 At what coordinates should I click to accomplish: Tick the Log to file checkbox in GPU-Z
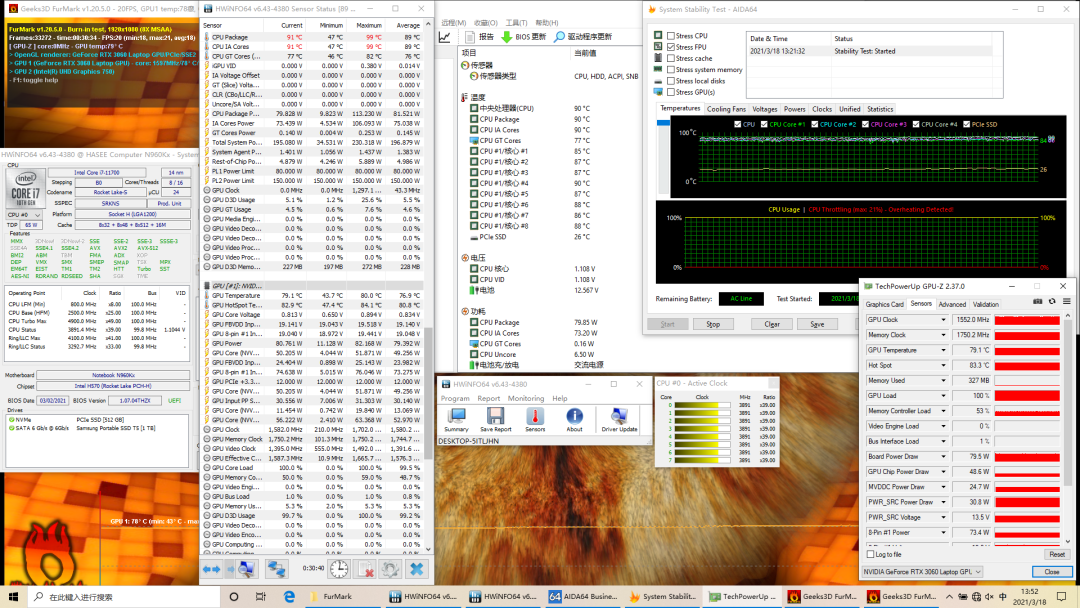coord(870,554)
